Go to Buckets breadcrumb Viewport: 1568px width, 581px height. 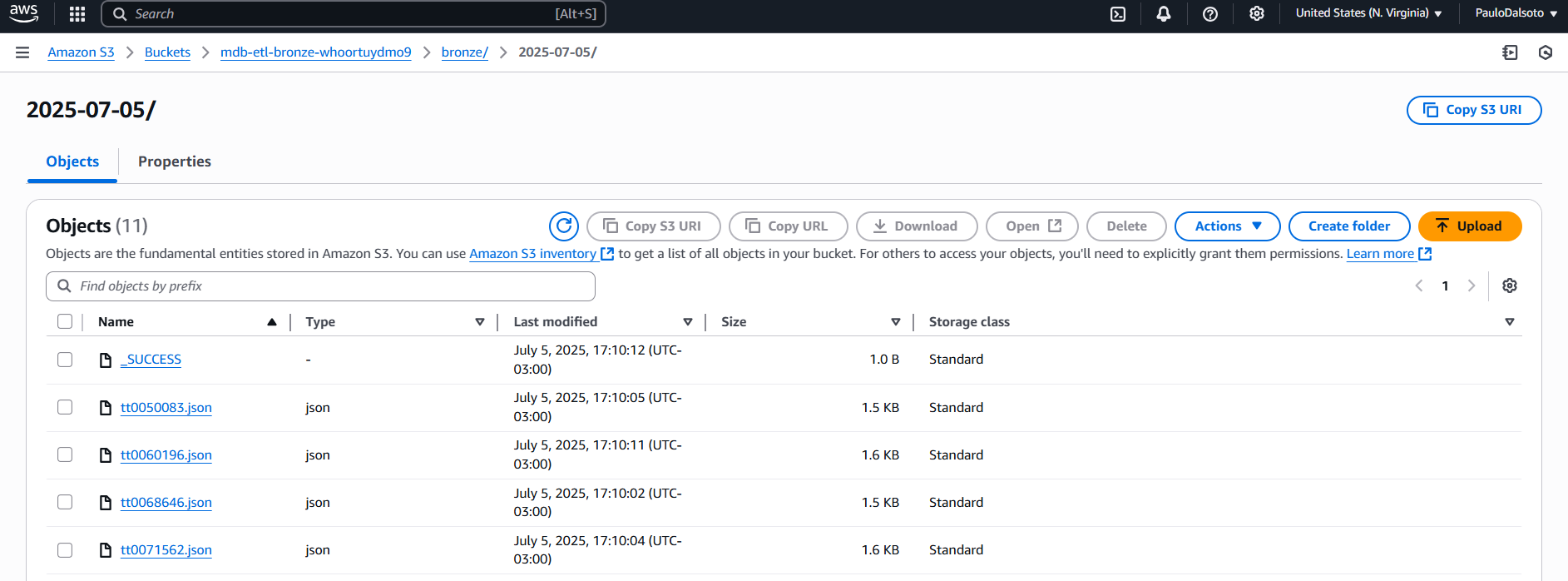(x=167, y=52)
